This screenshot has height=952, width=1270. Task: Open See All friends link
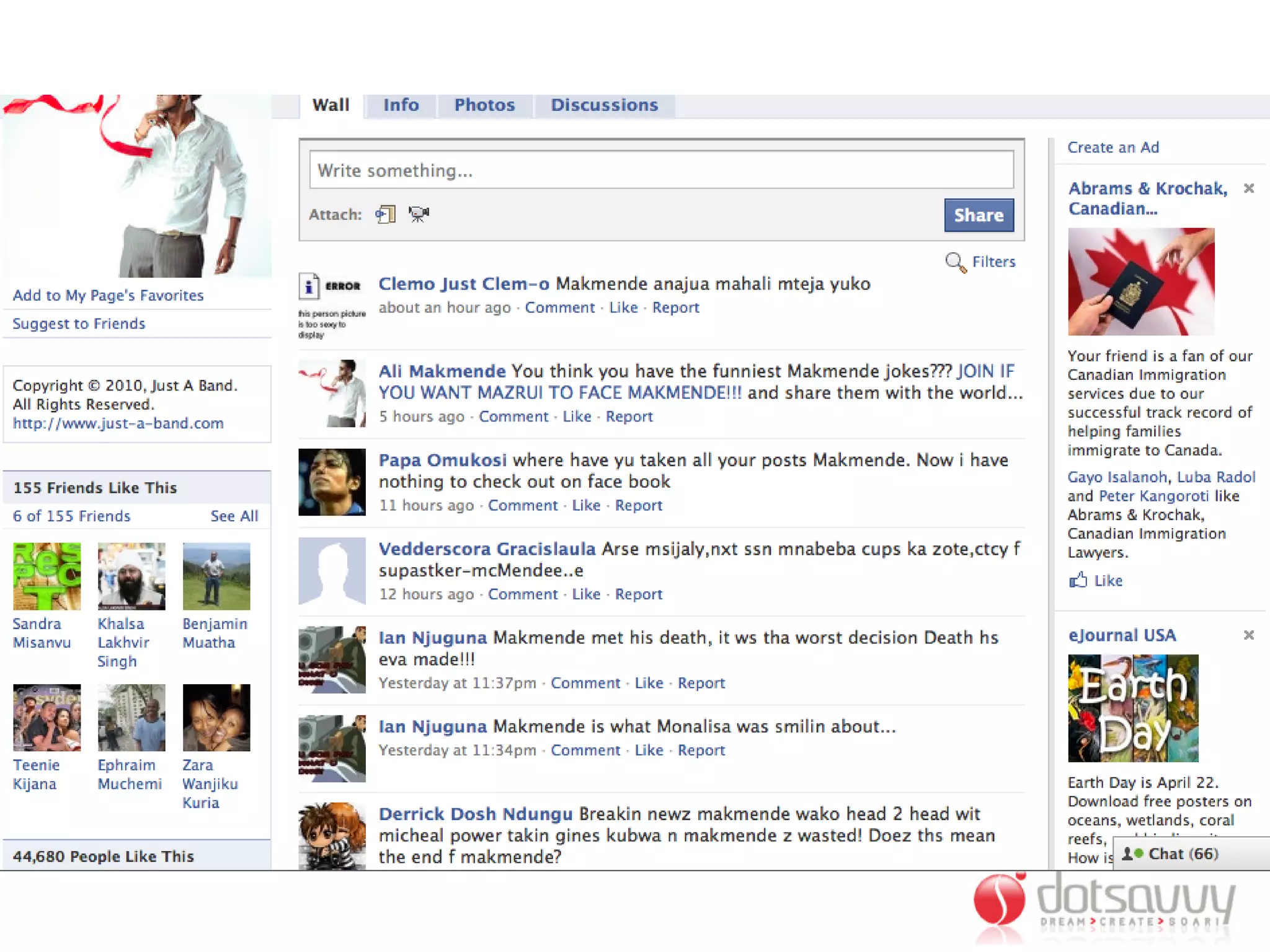coord(234,516)
